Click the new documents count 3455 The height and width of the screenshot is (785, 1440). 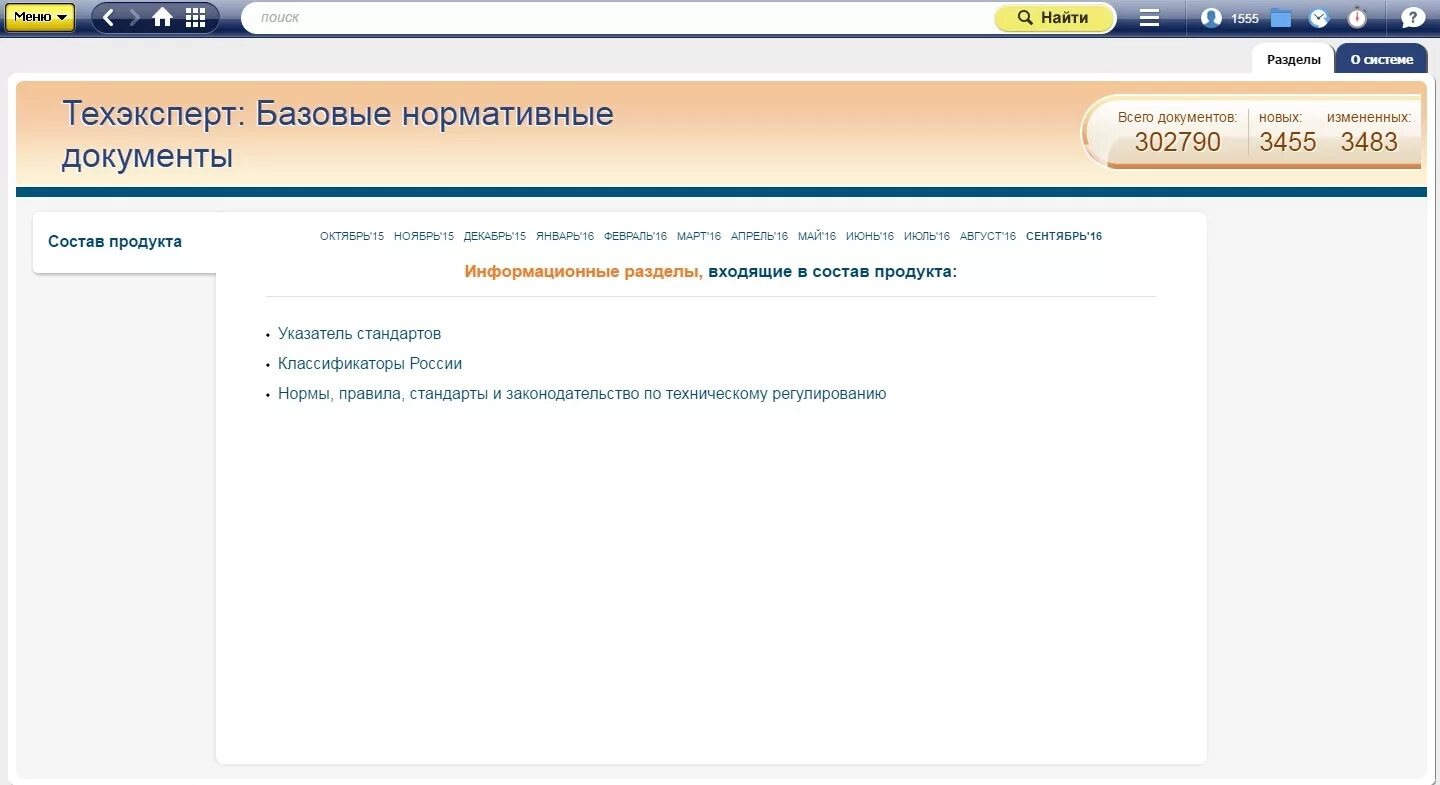[1288, 142]
